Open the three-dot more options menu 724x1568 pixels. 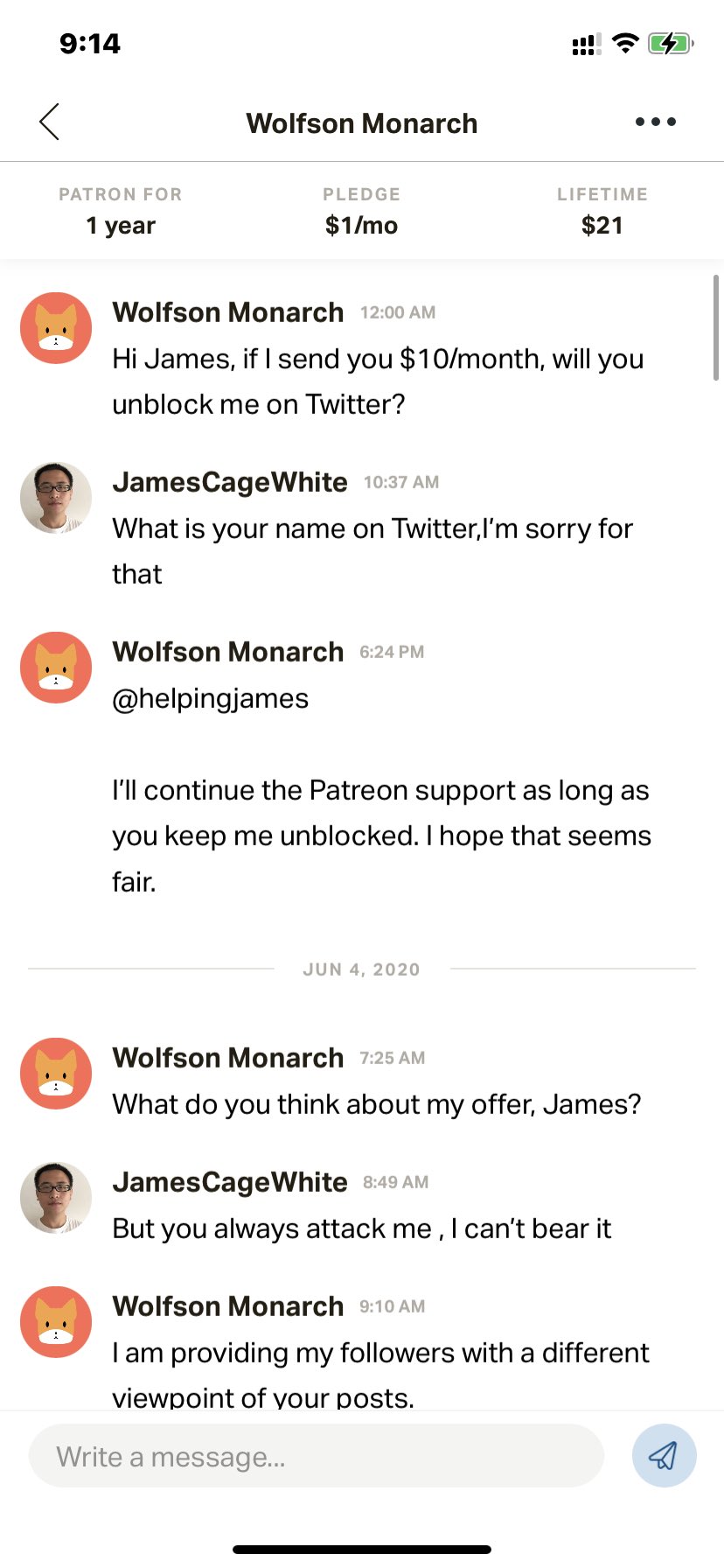655,122
